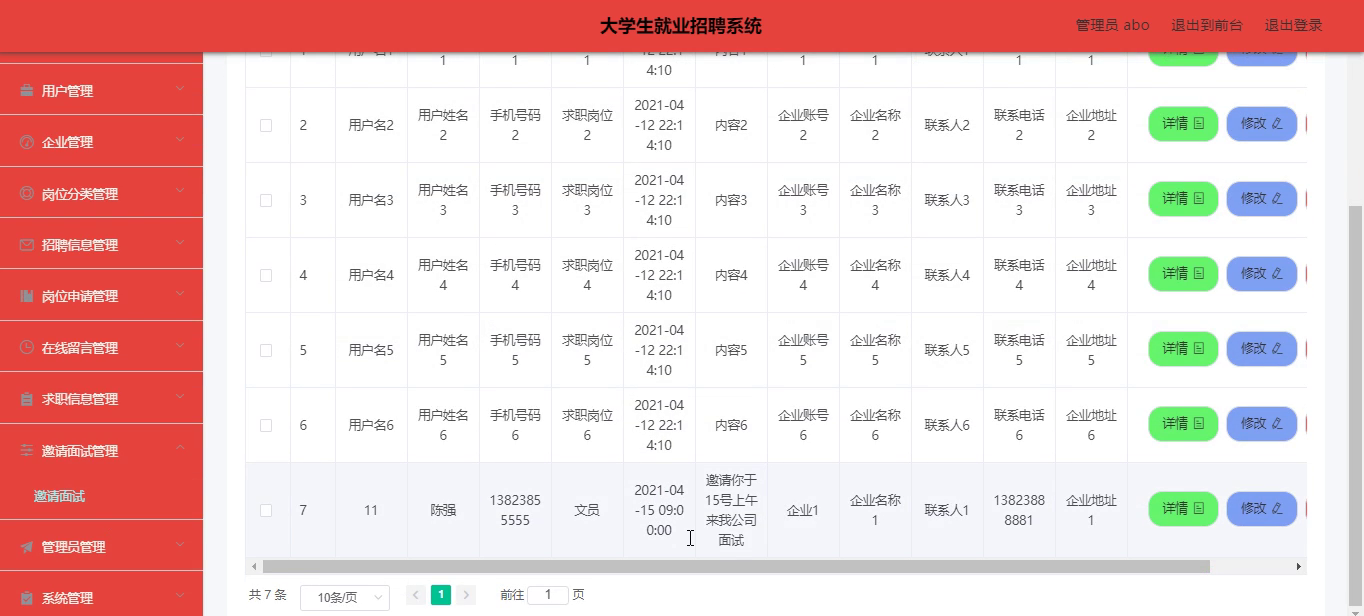This screenshot has height=616, width=1364.
Task: Select the checkbox for row 2
Action: click(266, 125)
